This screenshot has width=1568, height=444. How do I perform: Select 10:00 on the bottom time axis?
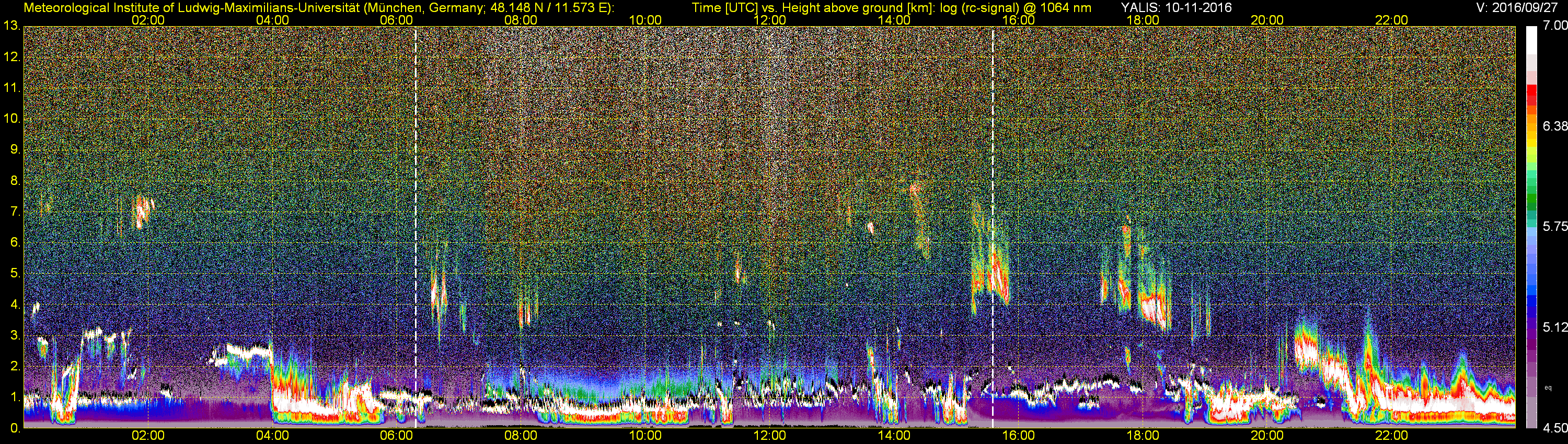[645, 436]
